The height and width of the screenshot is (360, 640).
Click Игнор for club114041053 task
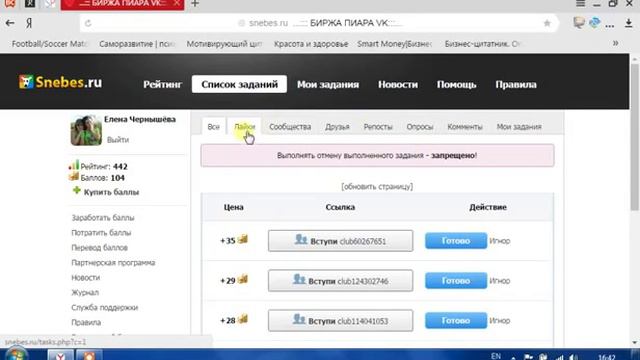click(x=500, y=321)
